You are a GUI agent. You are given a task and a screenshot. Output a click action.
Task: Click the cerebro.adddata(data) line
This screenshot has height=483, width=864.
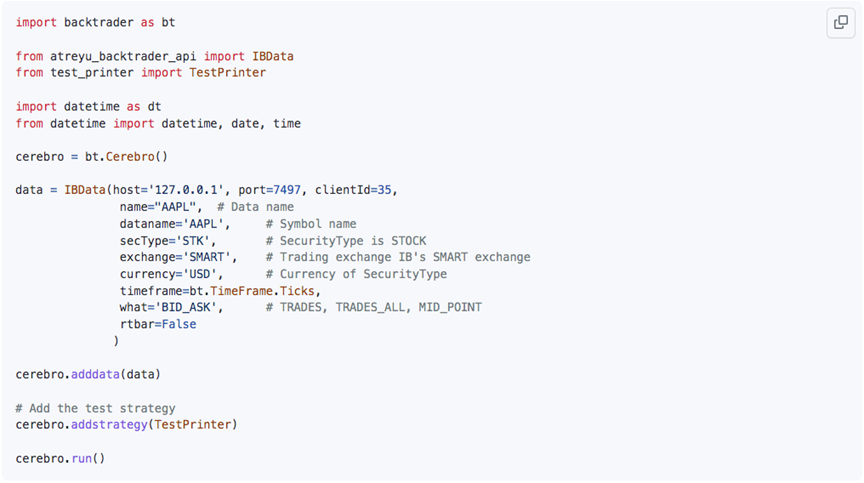(88, 375)
